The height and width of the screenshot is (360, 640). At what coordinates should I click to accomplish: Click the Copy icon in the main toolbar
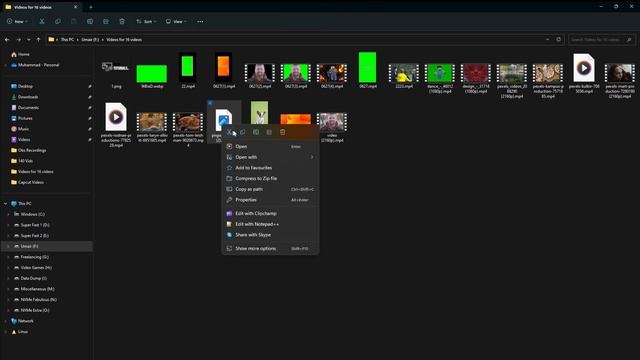(x=58, y=21)
